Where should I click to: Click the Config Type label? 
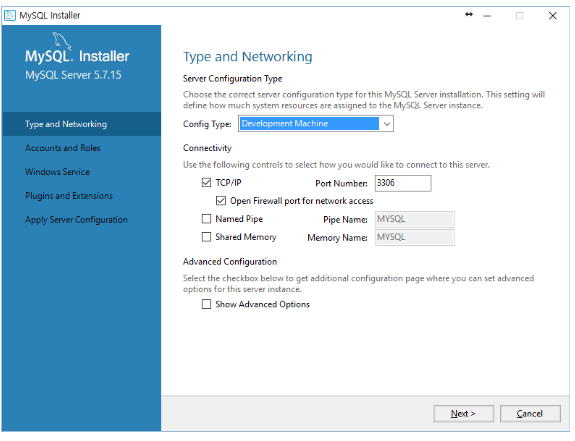coord(207,124)
